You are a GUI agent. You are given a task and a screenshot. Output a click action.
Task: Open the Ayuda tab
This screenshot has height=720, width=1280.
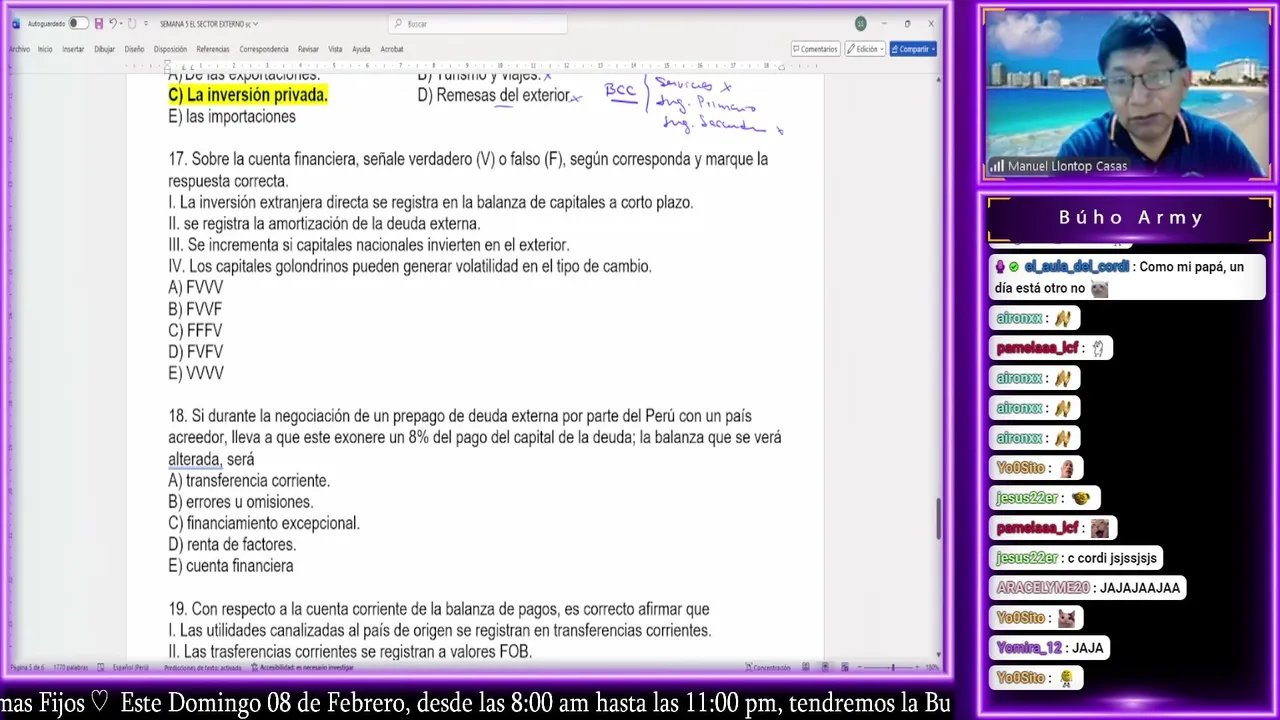point(361,49)
